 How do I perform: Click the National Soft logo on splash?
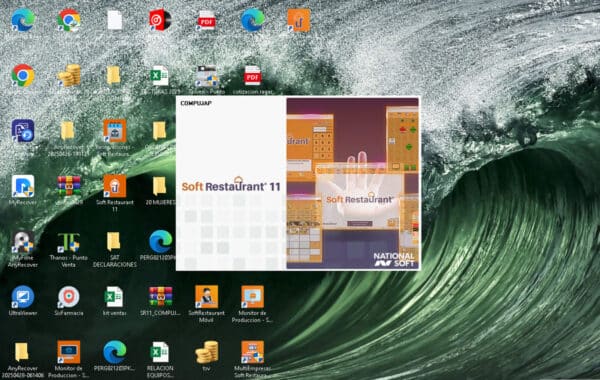pyautogui.click(x=394, y=259)
